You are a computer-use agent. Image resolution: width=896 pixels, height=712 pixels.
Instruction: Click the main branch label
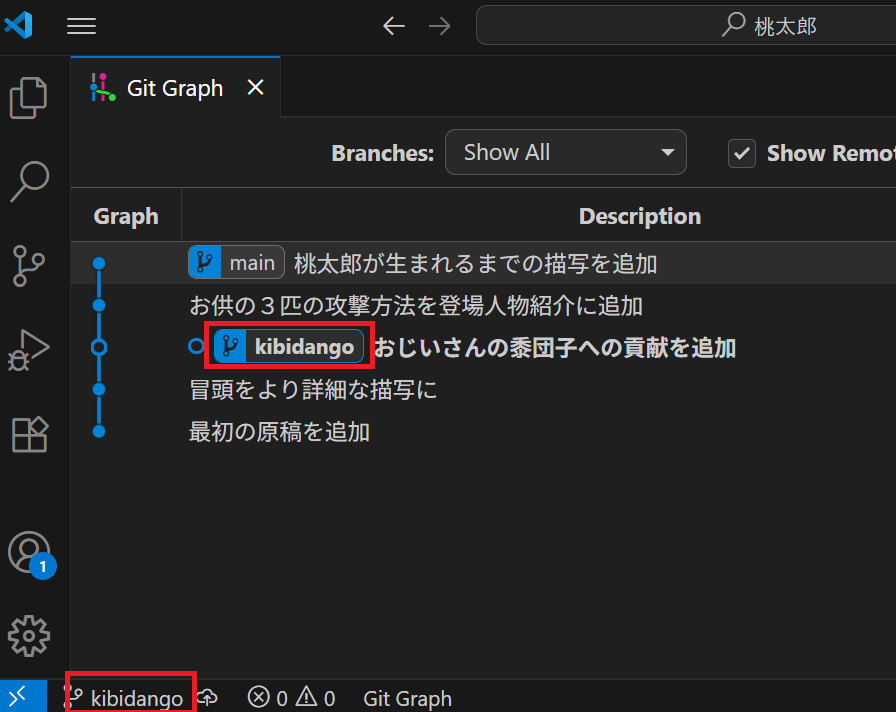[236, 263]
